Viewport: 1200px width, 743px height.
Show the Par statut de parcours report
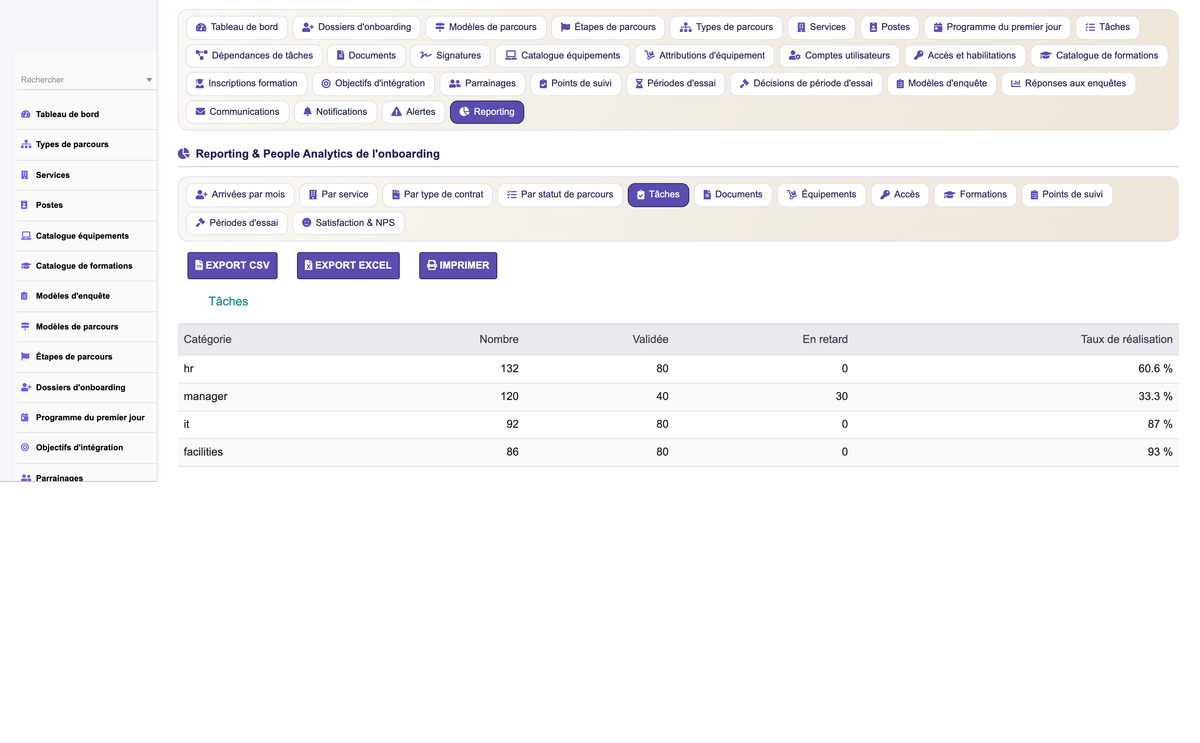coord(560,194)
